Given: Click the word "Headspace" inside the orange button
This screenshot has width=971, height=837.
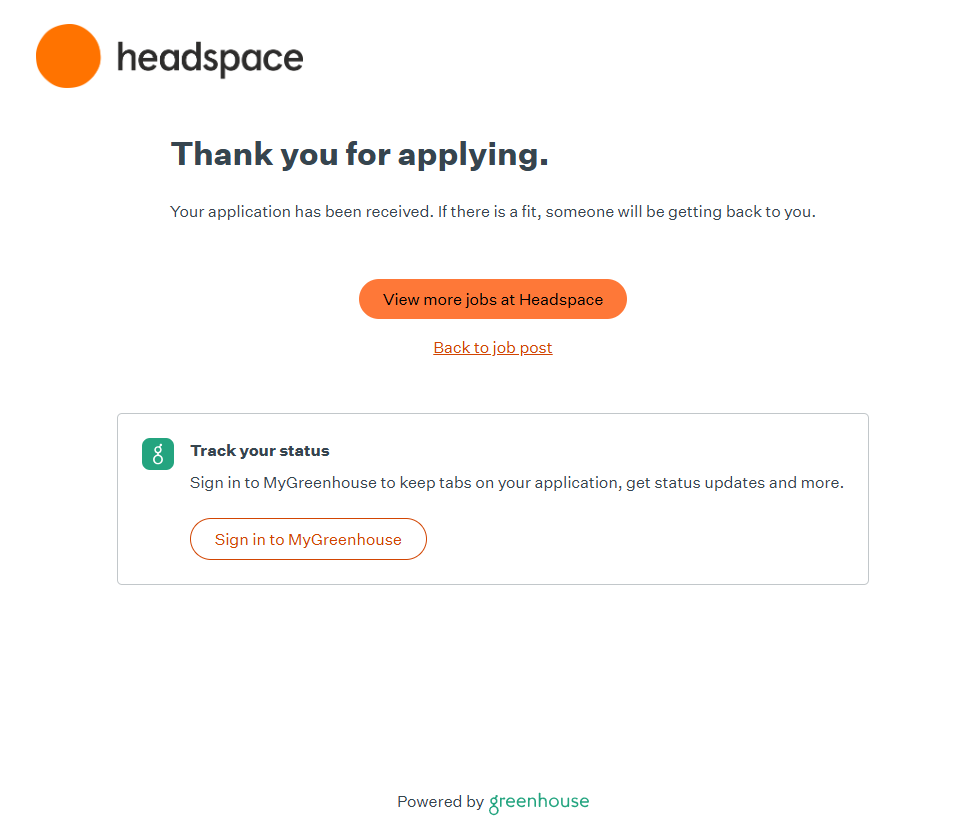Looking at the screenshot, I should coord(561,300).
